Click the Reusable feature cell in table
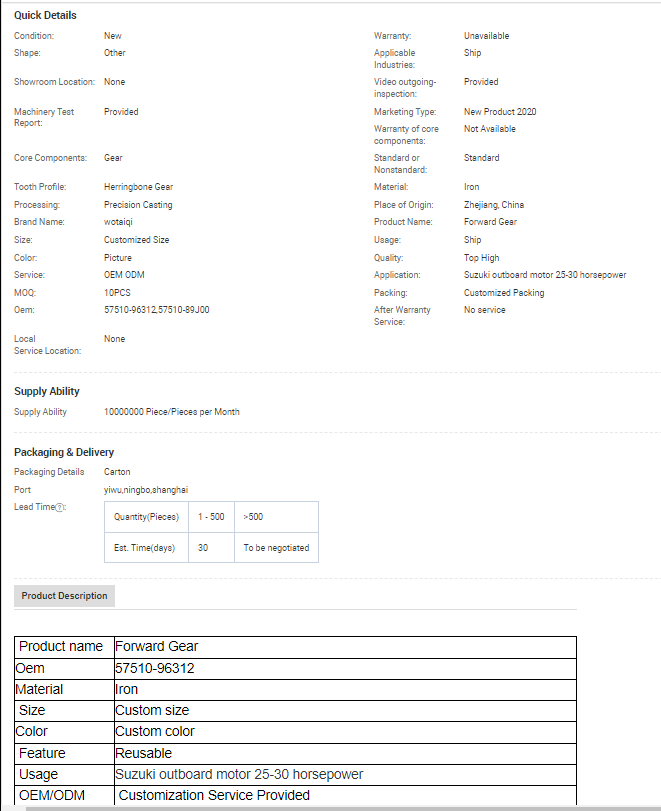 [143, 753]
